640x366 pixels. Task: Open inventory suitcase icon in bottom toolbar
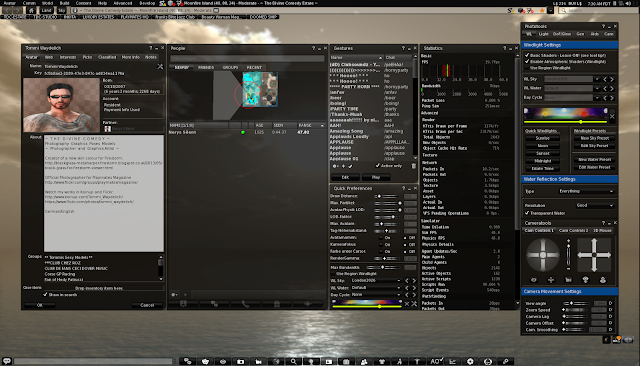coord(346,361)
